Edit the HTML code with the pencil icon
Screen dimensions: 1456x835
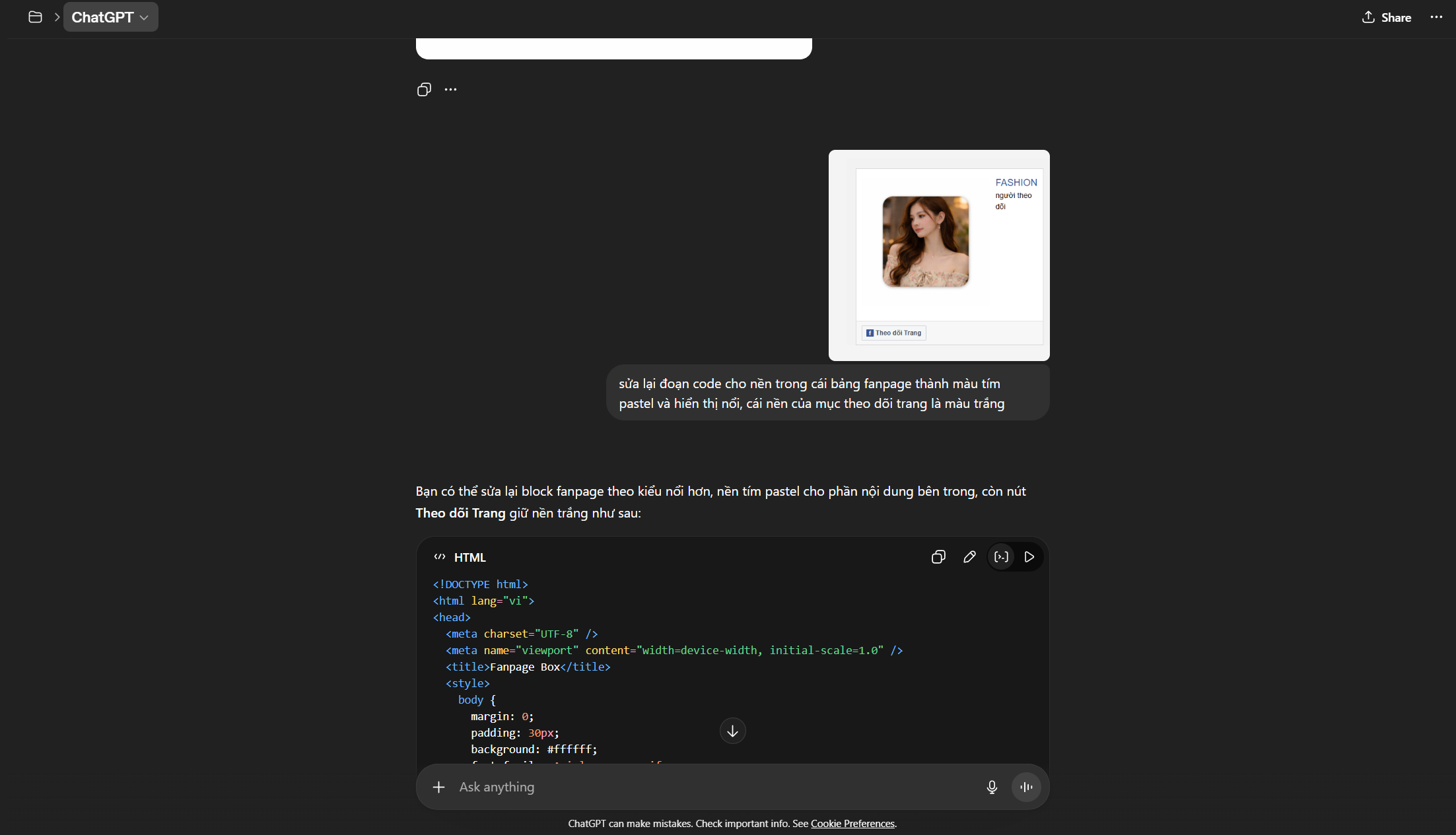coord(969,557)
